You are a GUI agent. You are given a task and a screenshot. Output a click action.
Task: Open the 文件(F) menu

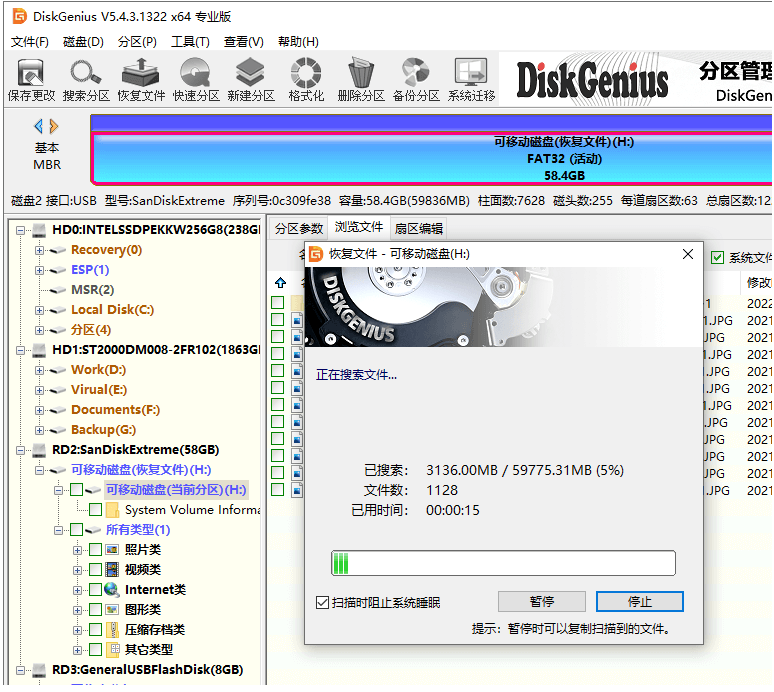(30, 41)
